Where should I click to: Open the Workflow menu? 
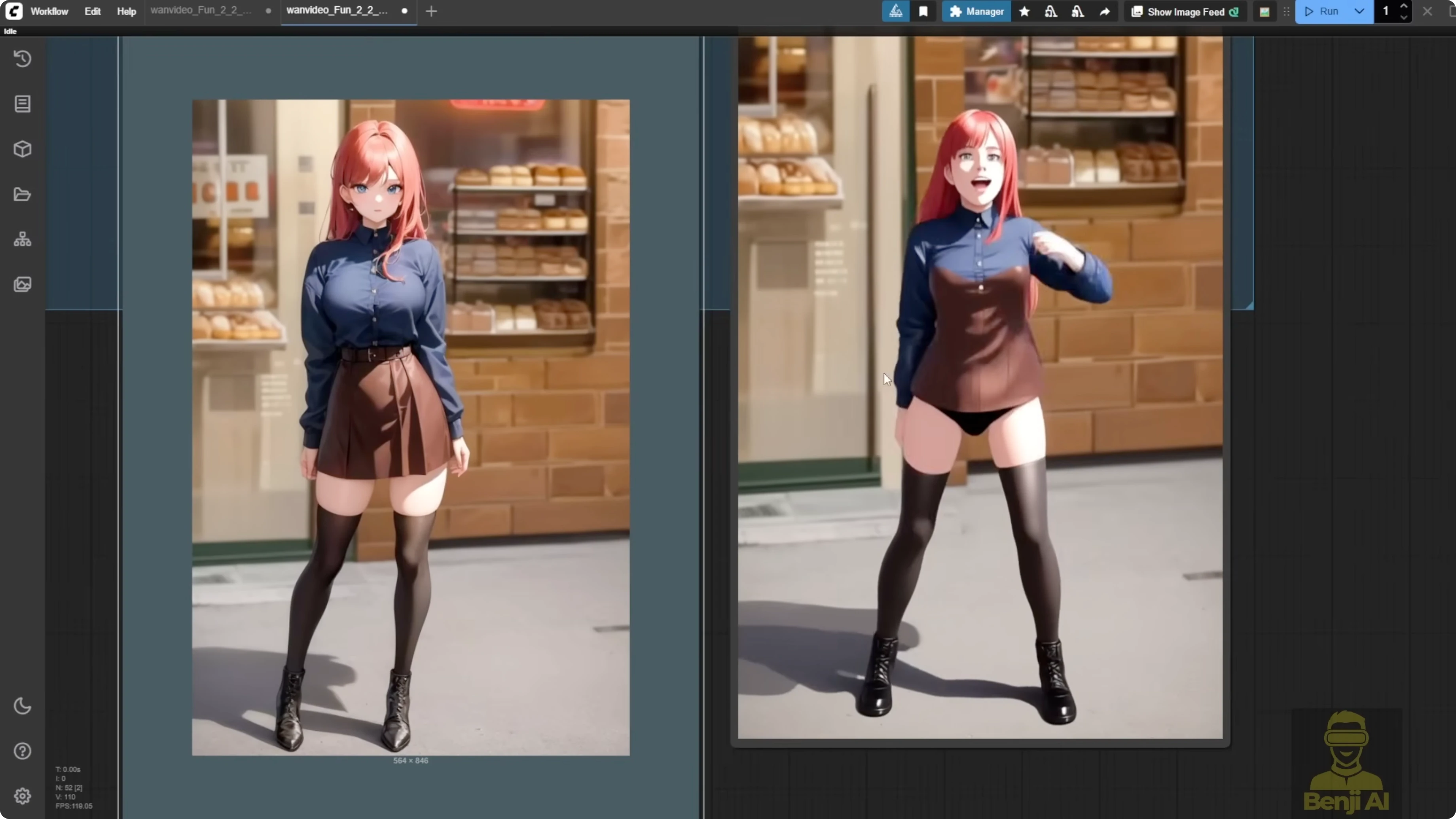pyautogui.click(x=49, y=11)
